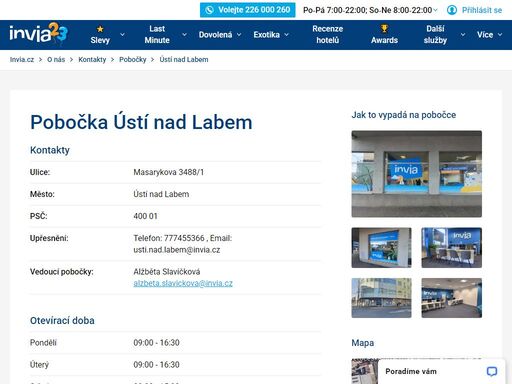Open the large storefront photo

pos(416,174)
